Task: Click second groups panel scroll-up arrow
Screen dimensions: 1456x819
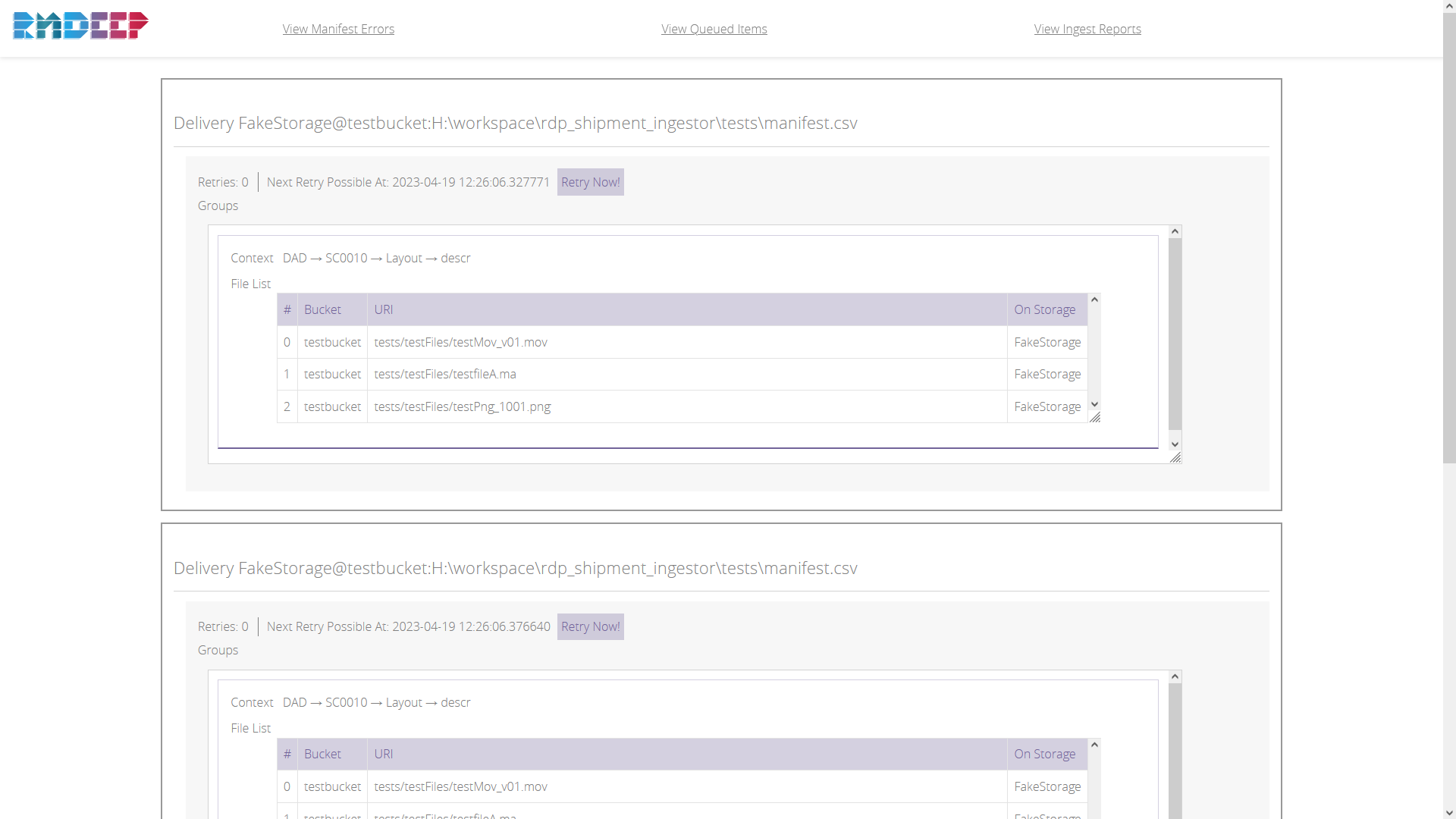Action: [1175, 676]
